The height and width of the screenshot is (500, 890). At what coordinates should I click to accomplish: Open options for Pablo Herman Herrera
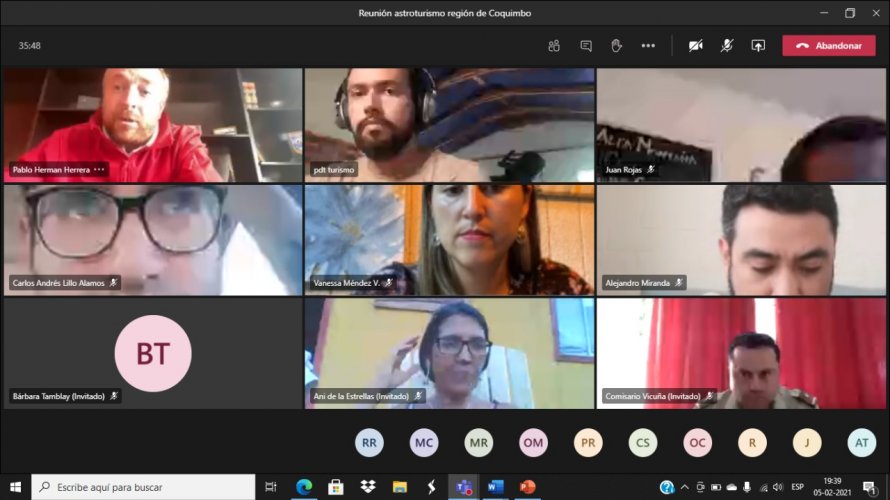coord(99,170)
